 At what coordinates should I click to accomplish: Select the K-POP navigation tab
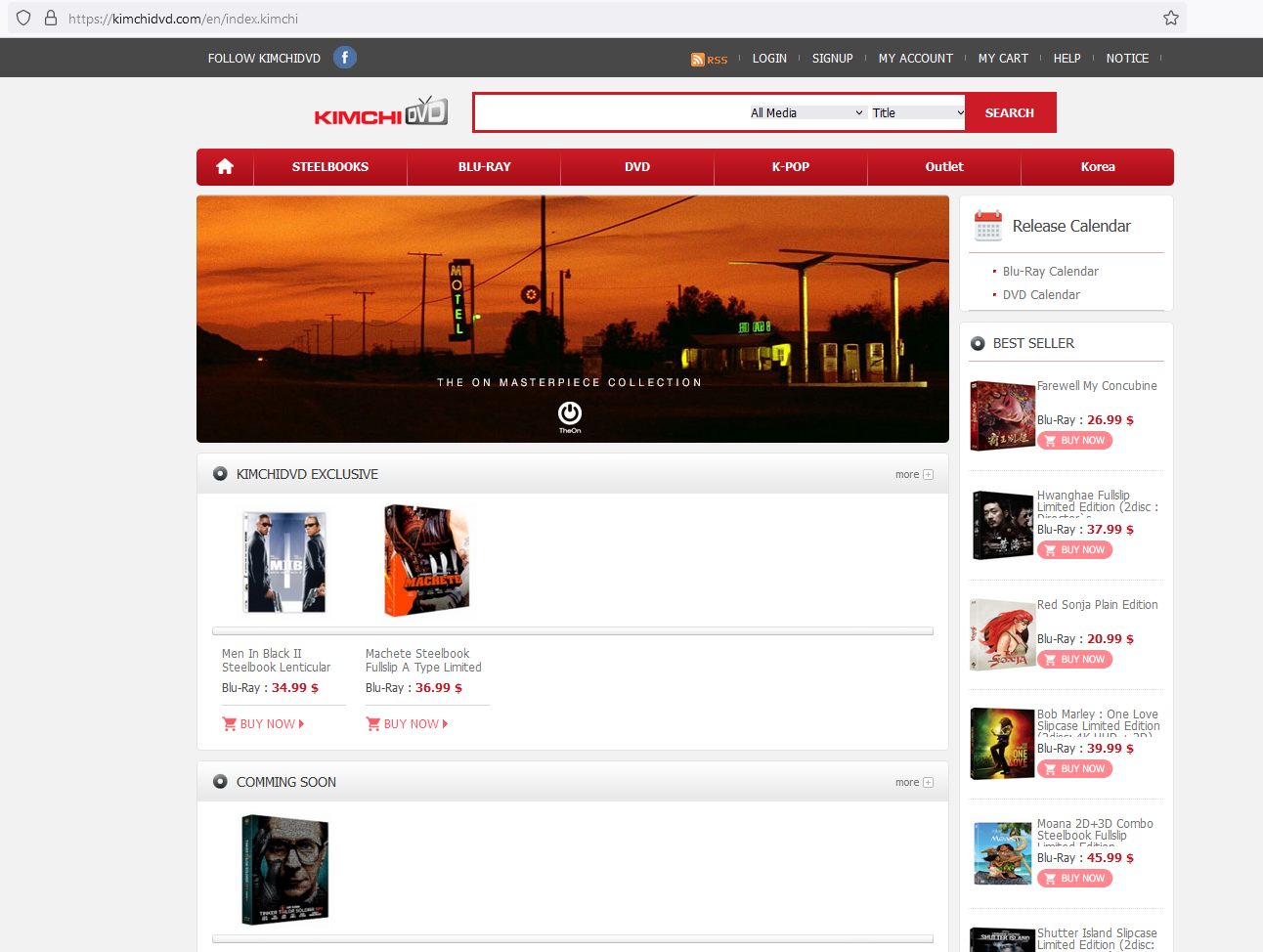tap(790, 167)
